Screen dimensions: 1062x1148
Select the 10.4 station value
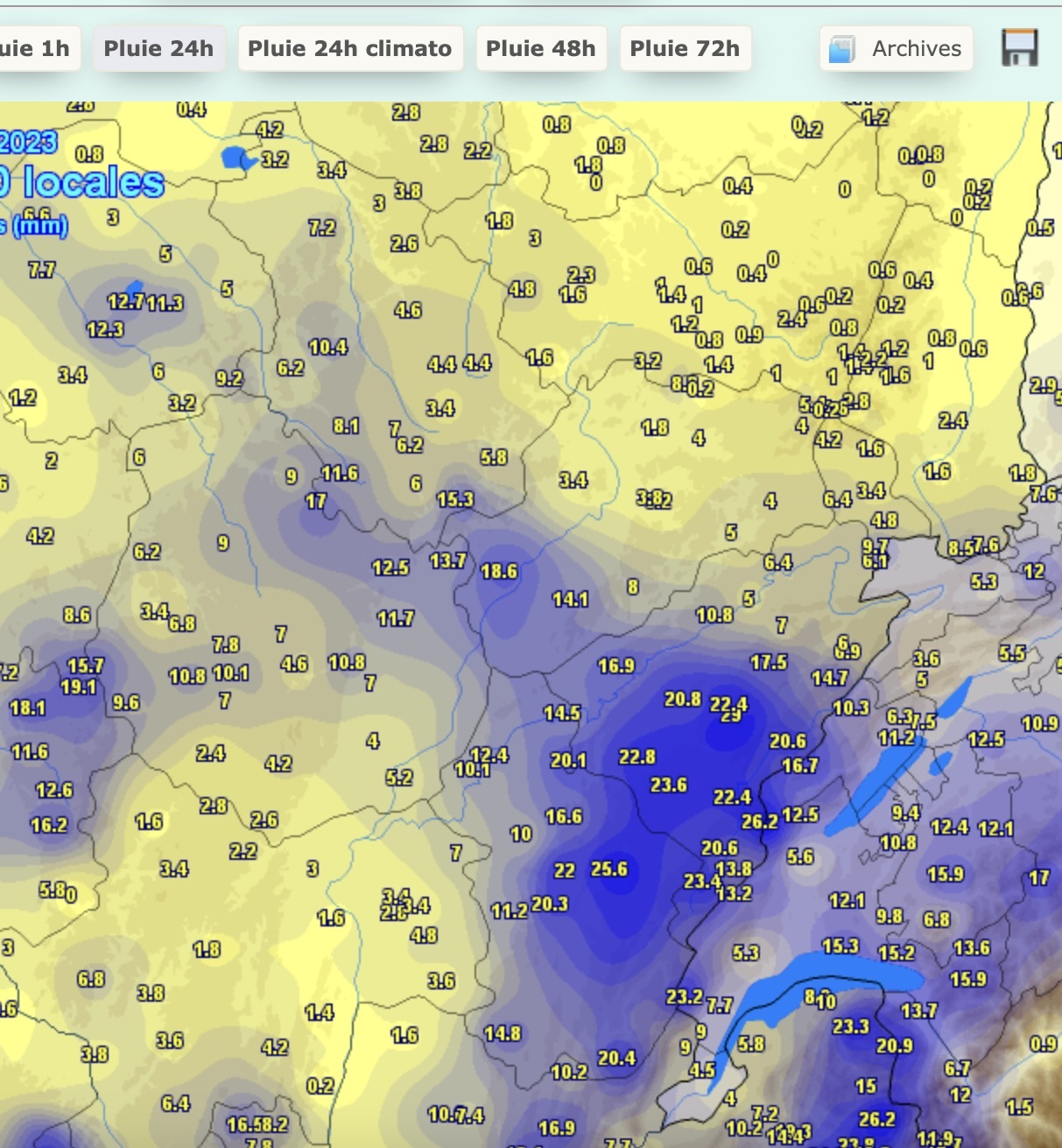(328, 347)
